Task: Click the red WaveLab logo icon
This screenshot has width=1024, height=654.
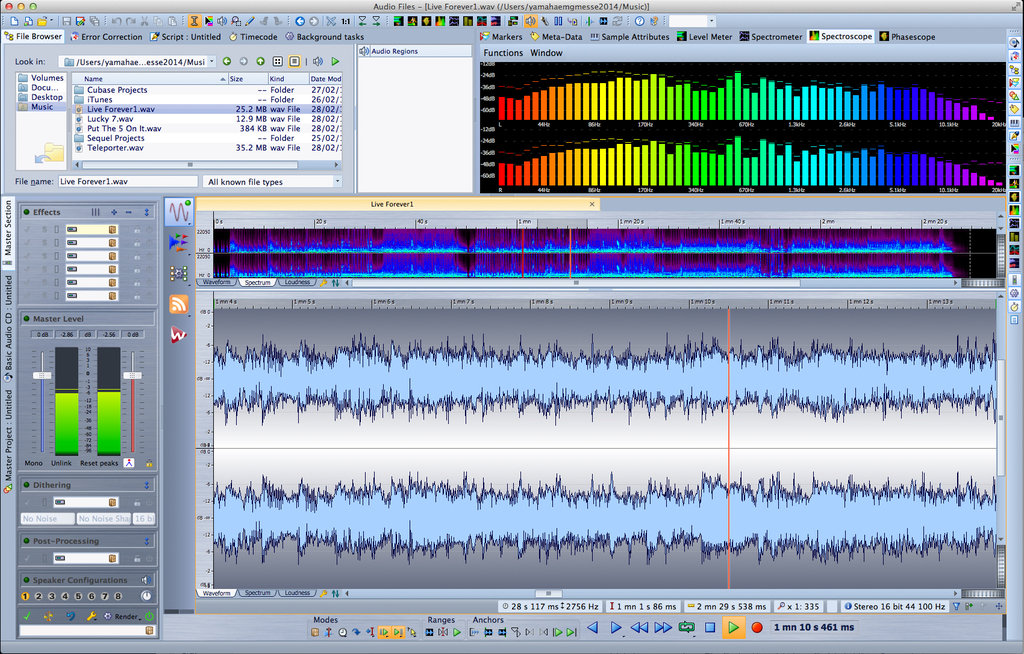Action: pyautogui.click(x=178, y=335)
